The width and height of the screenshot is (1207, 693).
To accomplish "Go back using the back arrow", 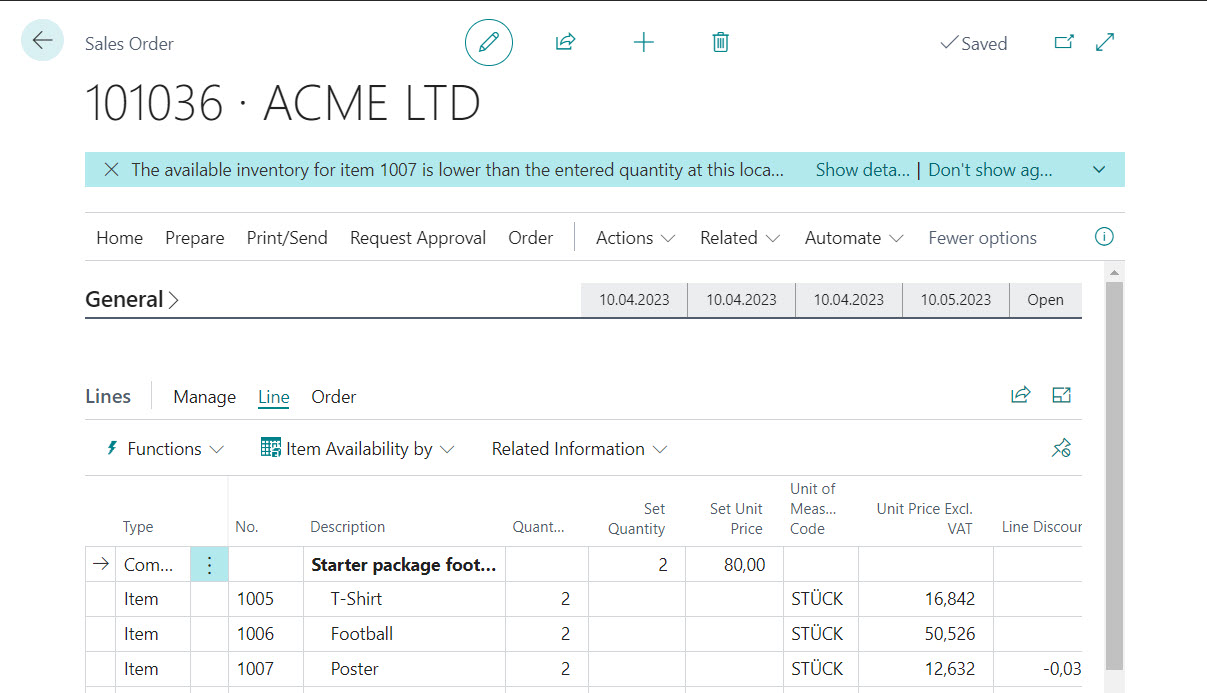I will 42,41.
